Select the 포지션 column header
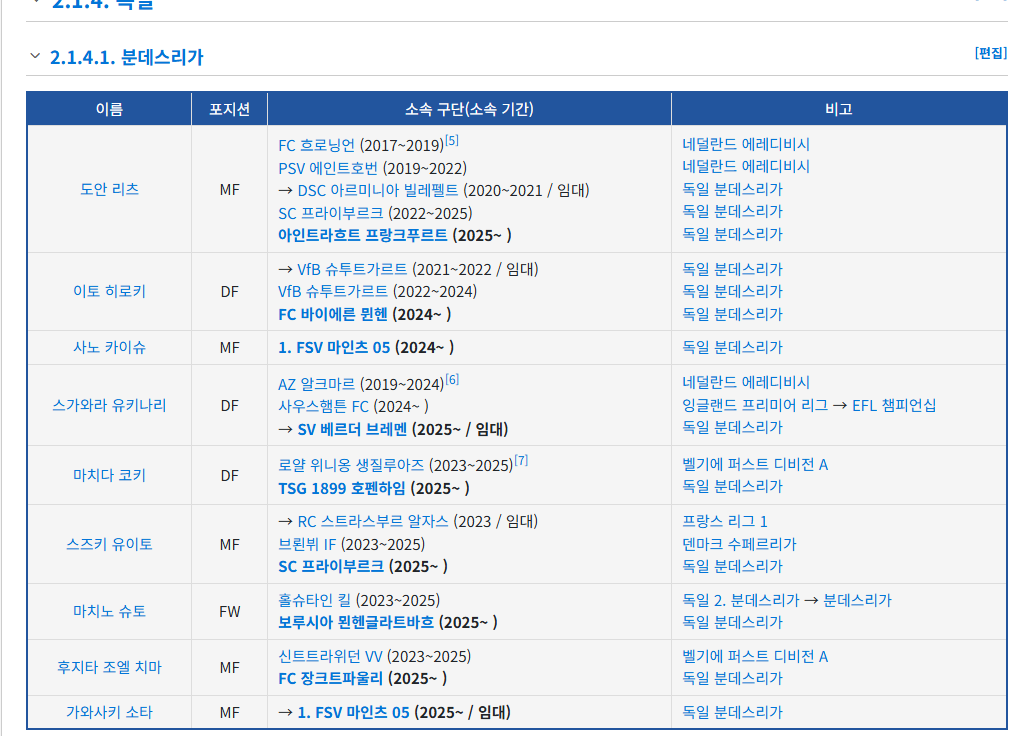 (230, 109)
